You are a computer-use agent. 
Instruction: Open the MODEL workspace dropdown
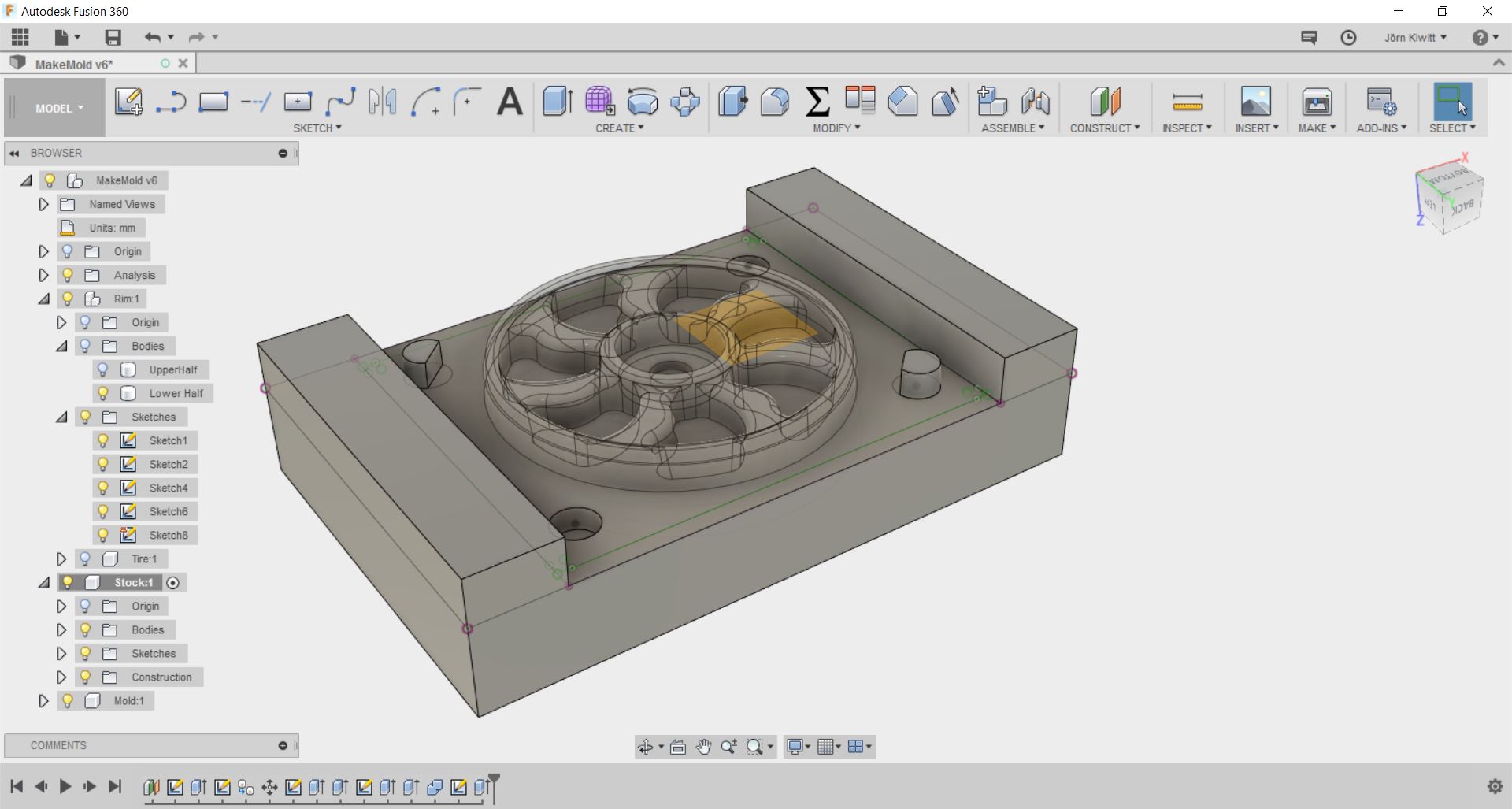tap(58, 109)
